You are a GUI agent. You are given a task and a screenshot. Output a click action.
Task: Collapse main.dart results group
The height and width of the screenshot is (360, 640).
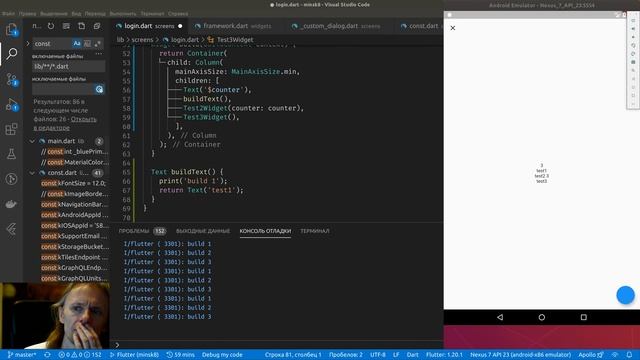pos(32,141)
